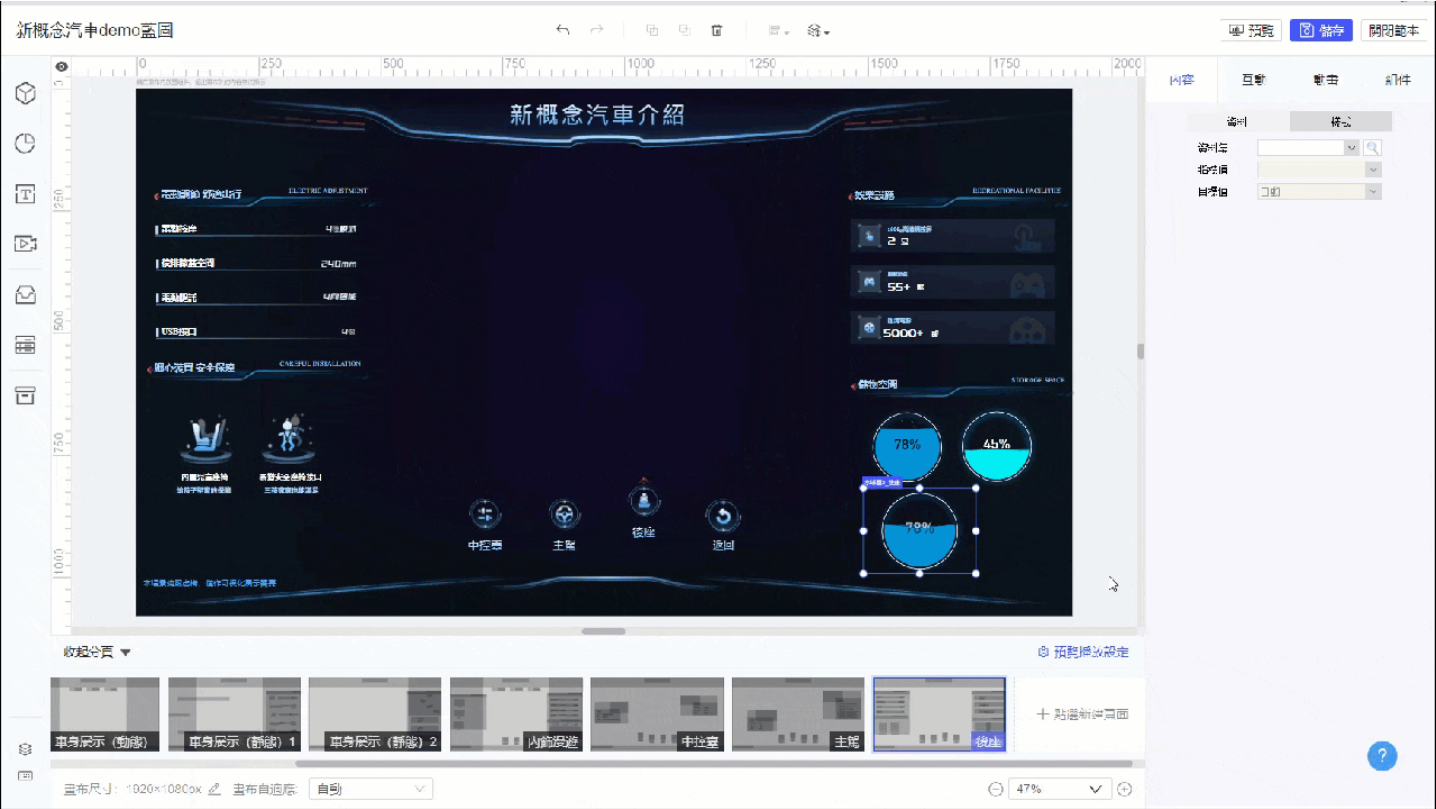Click the add new page button

(x=1082, y=714)
